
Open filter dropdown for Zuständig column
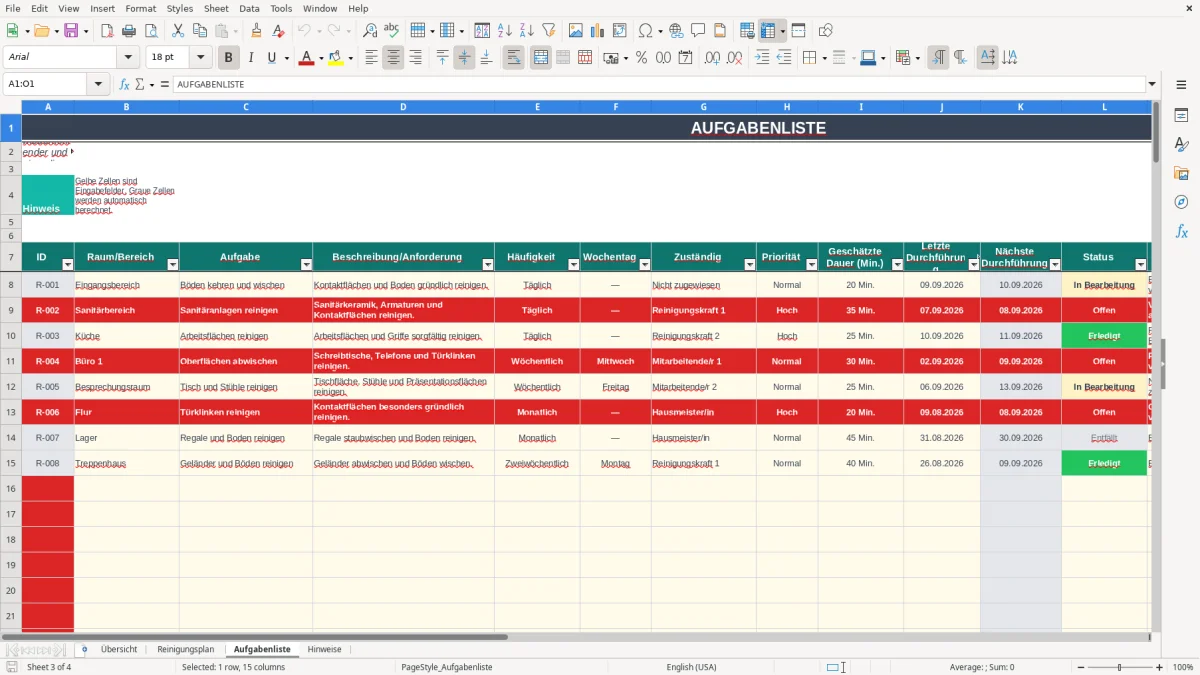(750, 265)
